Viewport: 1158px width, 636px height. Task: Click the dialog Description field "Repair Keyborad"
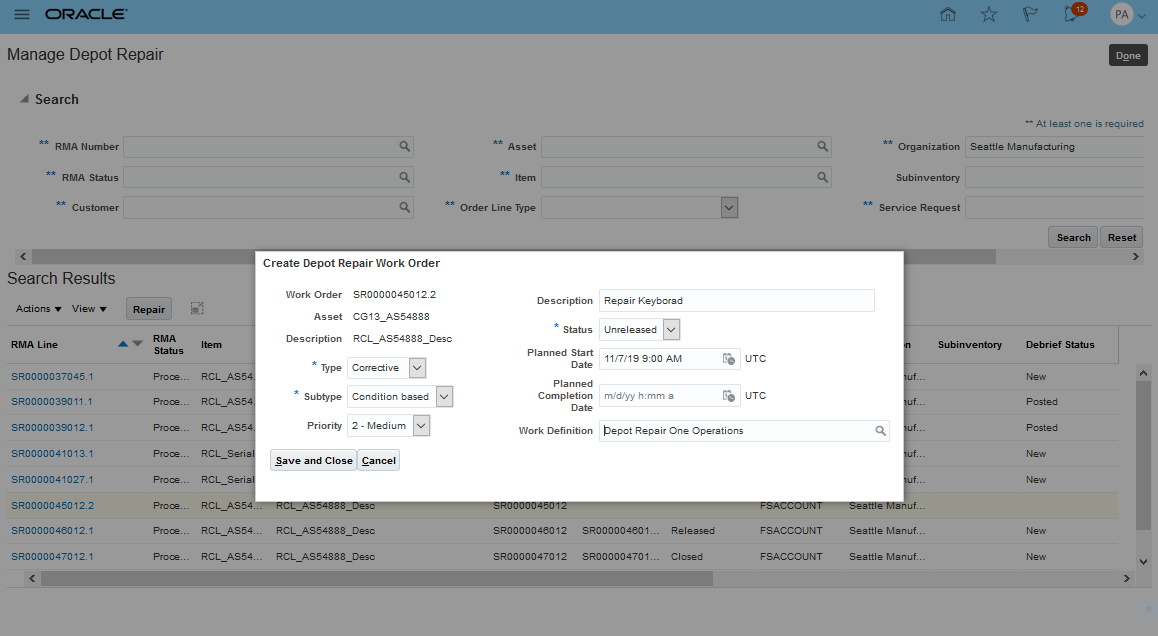[736, 301]
